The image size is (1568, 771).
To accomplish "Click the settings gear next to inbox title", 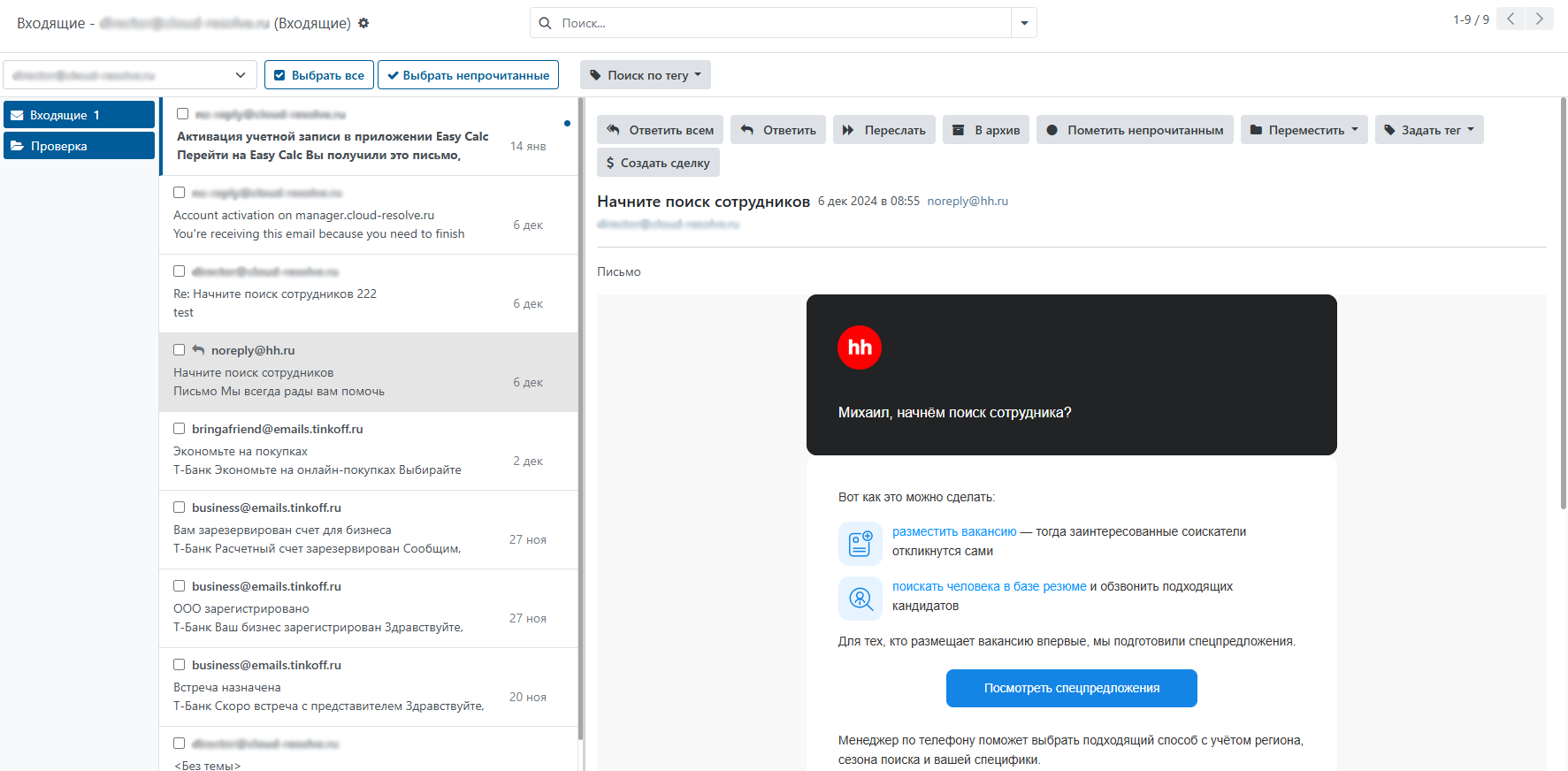I will (363, 23).
